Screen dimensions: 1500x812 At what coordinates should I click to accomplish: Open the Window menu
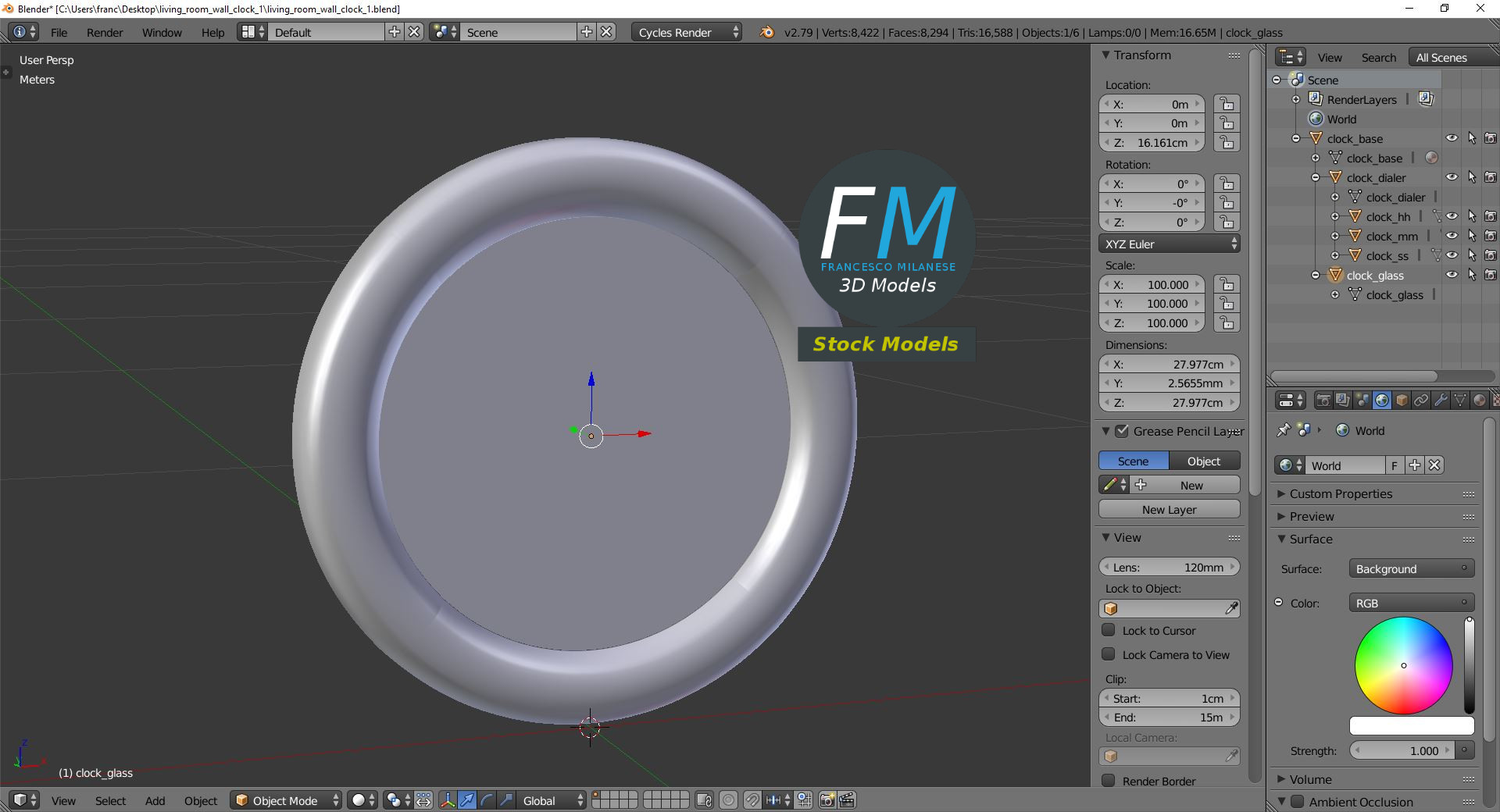pos(162,32)
